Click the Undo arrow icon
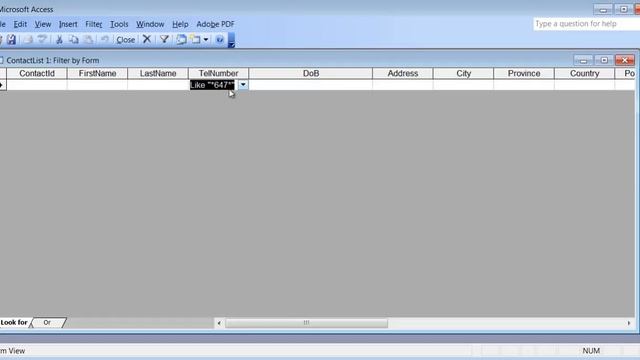 point(104,40)
